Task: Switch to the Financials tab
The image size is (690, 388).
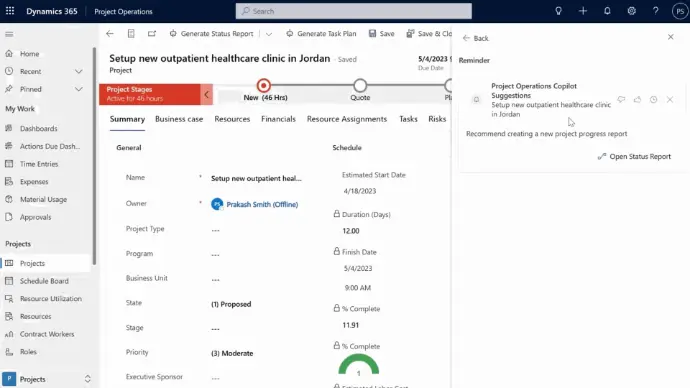Action: point(278,119)
